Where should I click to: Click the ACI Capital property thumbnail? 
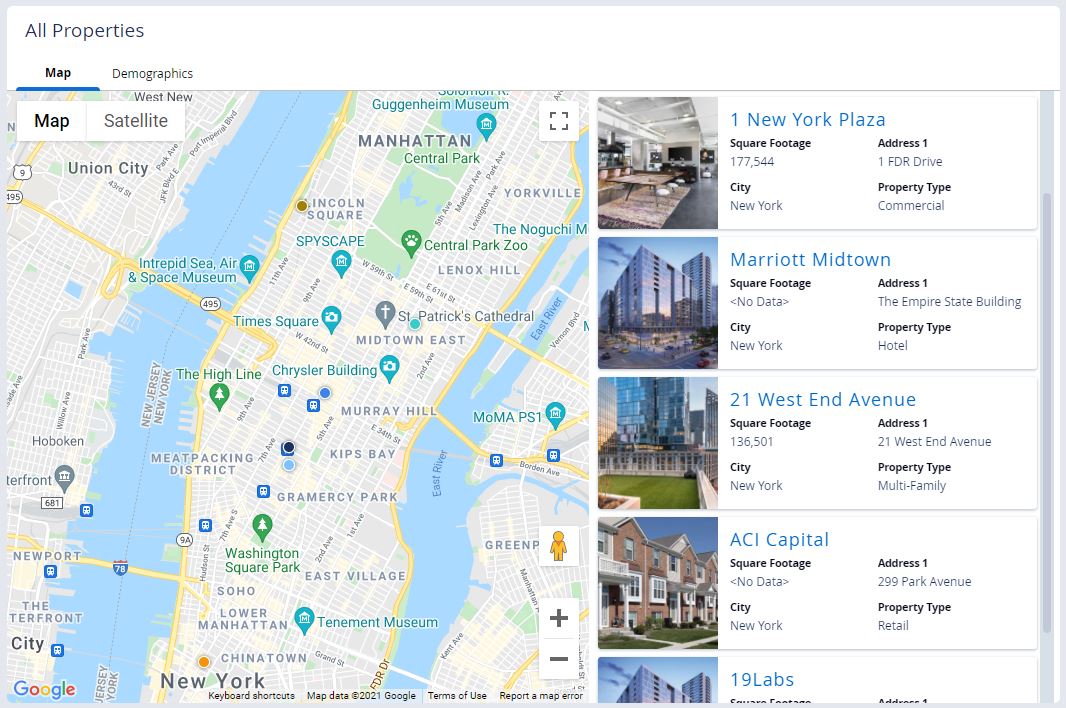coord(657,583)
